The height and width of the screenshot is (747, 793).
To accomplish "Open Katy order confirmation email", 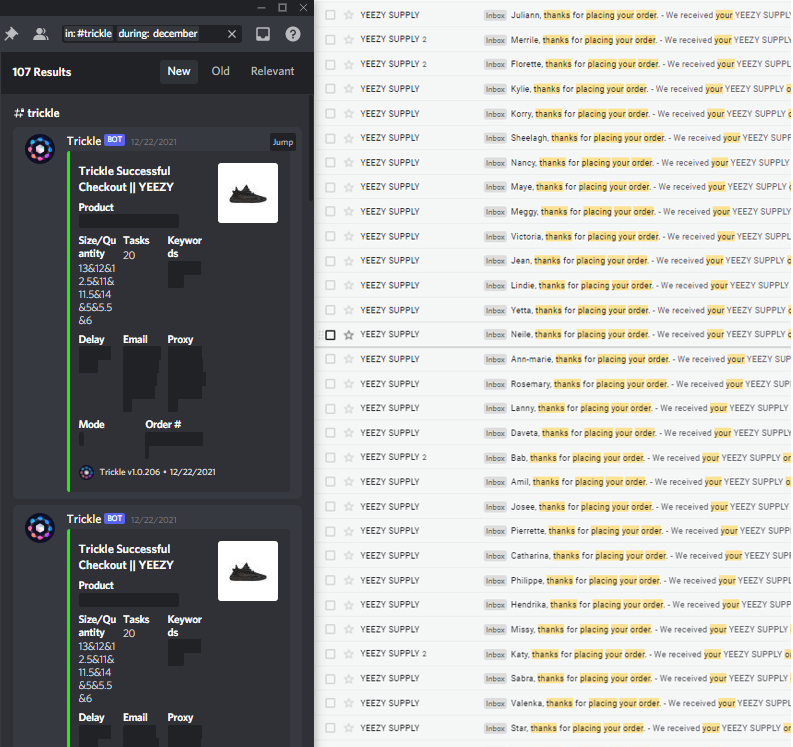I will coord(554,654).
